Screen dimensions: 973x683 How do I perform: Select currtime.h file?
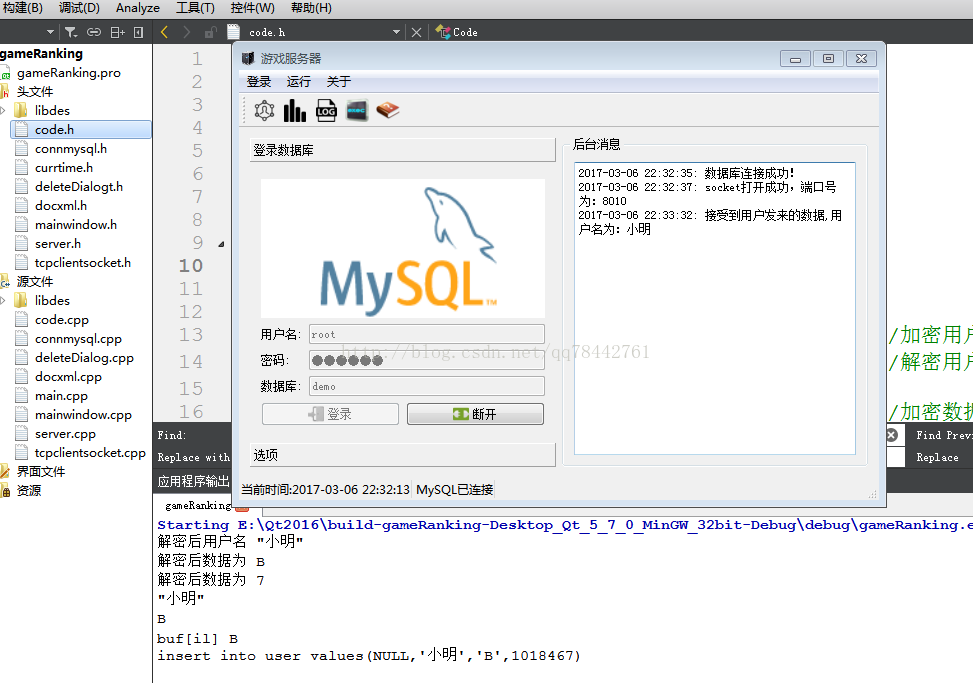(x=63, y=167)
